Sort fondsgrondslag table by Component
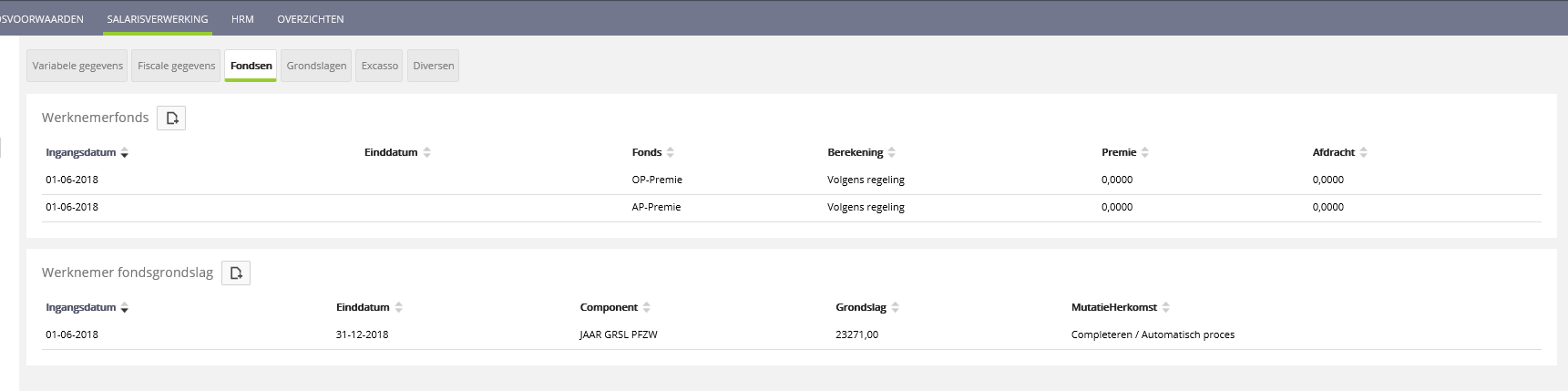The width and height of the screenshot is (1568, 391). click(647, 308)
